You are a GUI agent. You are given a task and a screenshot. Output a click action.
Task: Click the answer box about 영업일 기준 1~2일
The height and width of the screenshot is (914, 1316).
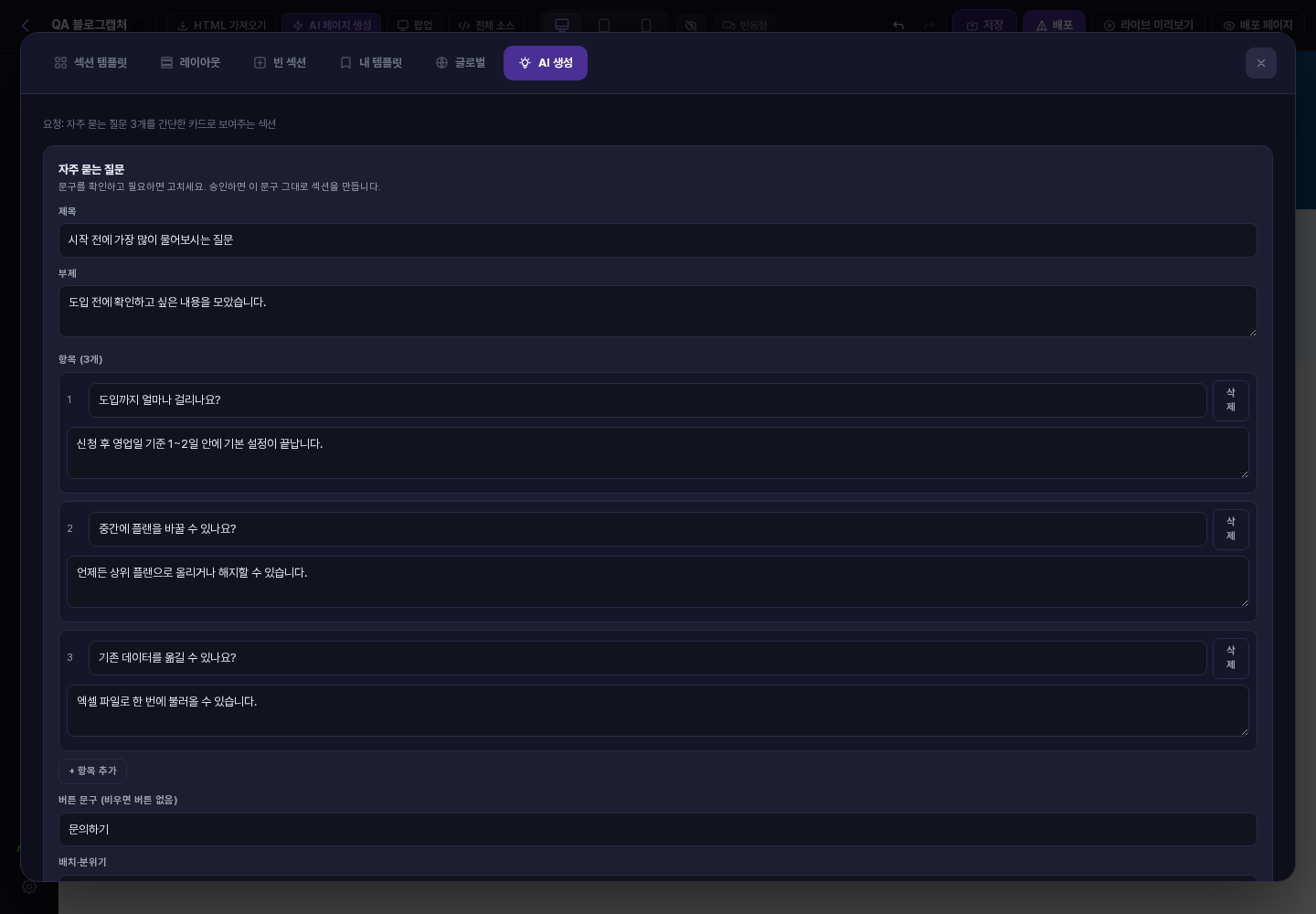pyautogui.click(x=658, y=452)
